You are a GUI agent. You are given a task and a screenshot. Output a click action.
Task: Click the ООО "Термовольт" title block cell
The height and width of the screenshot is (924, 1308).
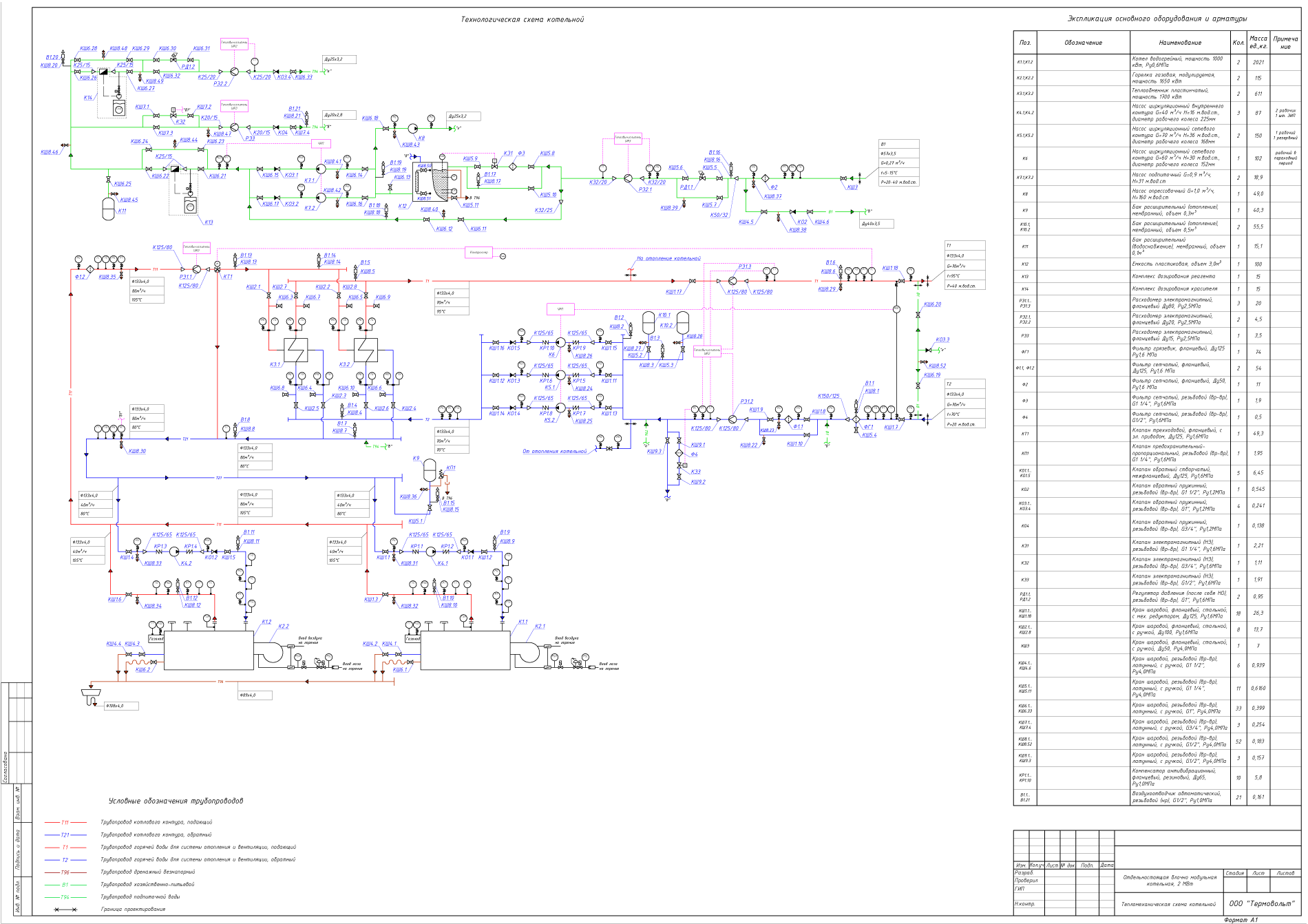click(1262, 903)
